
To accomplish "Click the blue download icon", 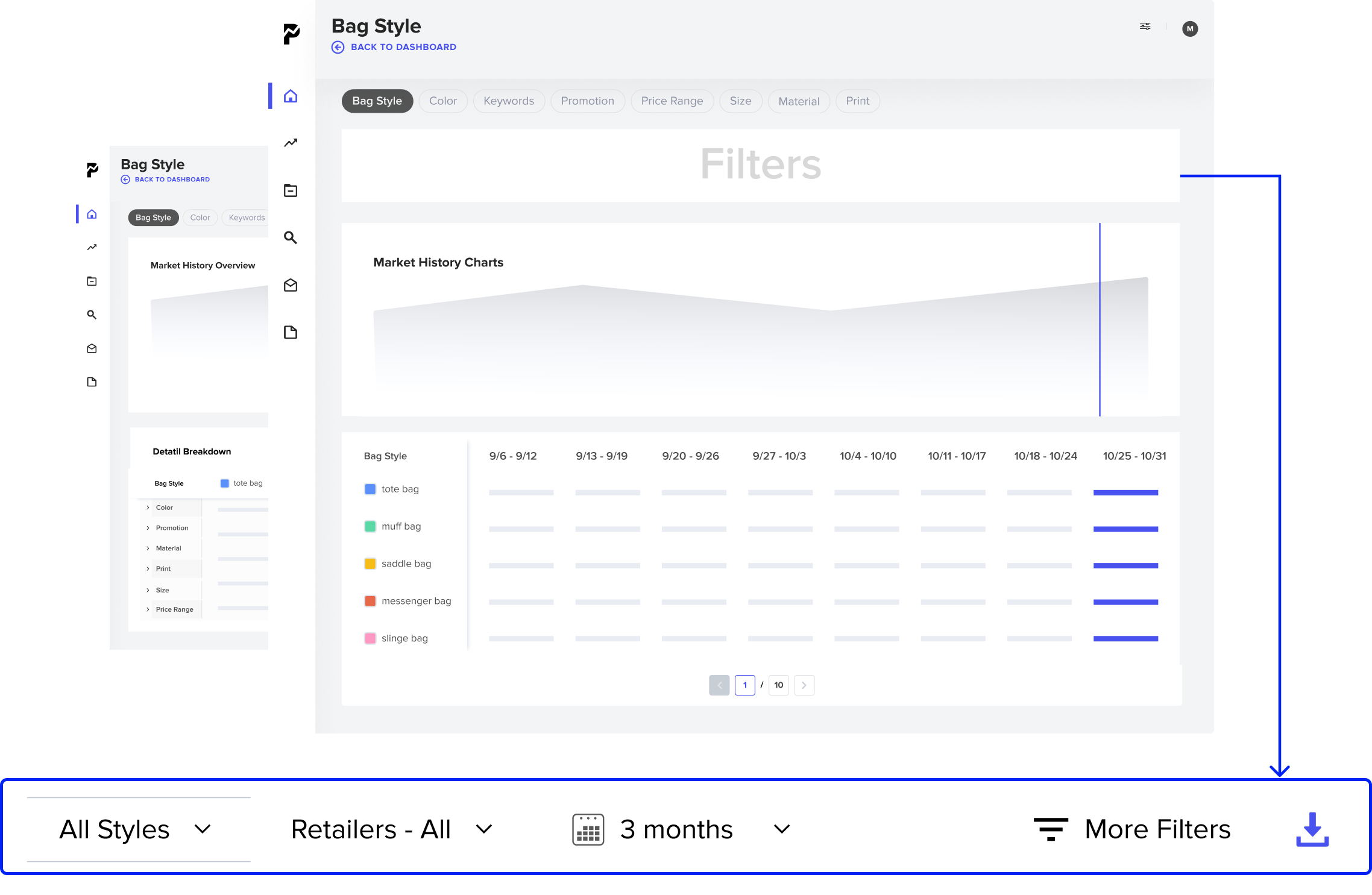I will pos(1312,829).
